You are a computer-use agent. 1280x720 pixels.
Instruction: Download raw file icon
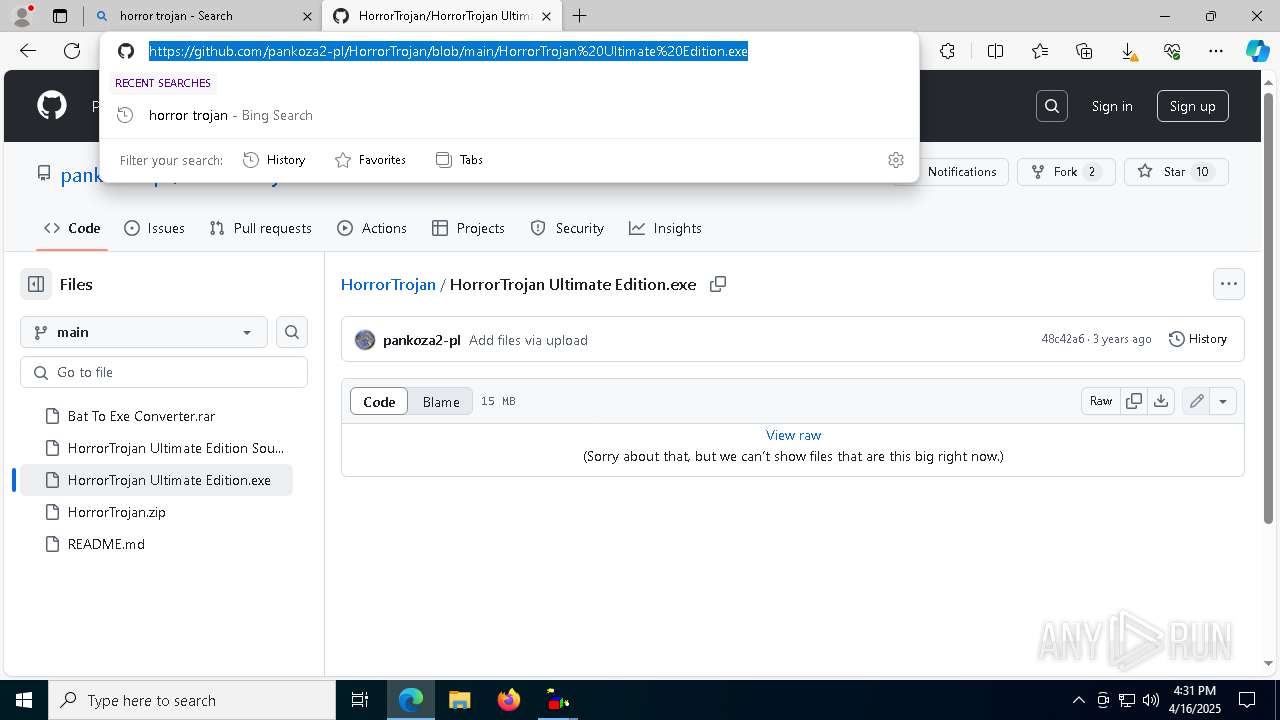pyautogui.click(x=1160, y=401)
